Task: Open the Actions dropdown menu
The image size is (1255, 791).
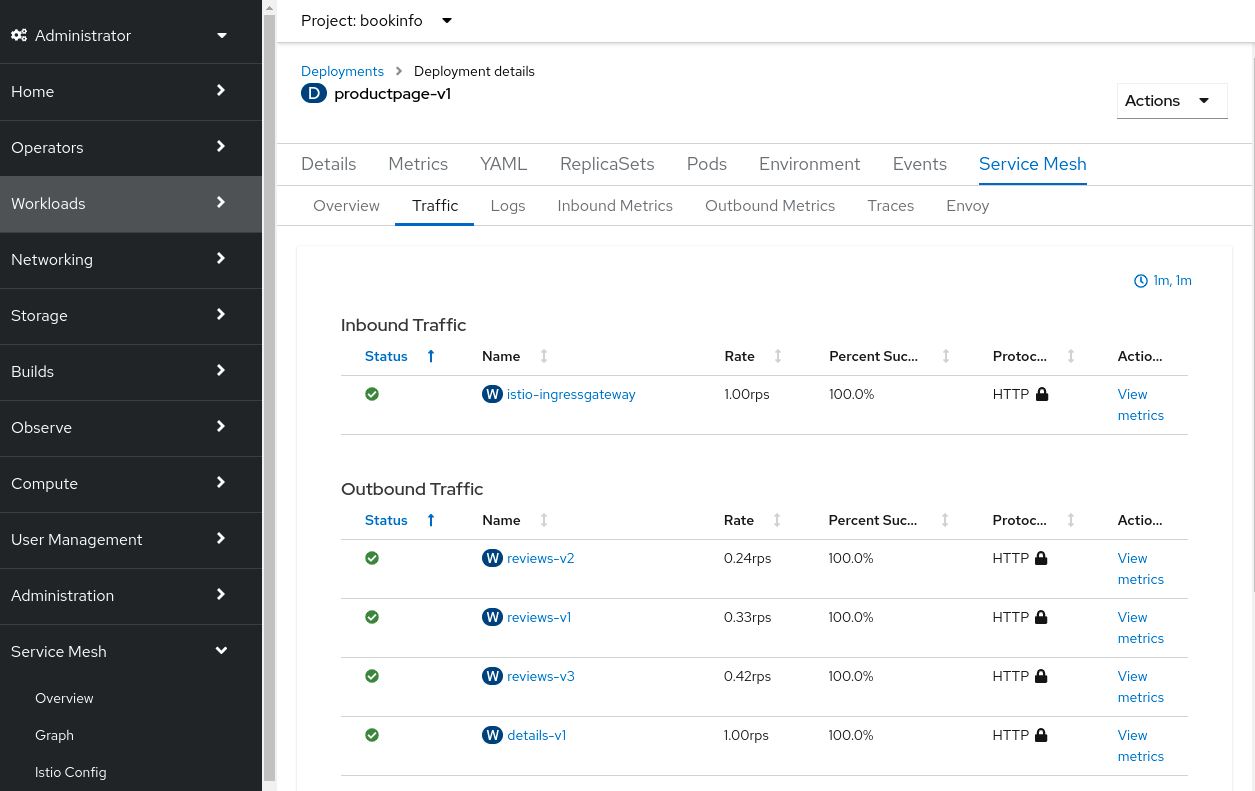Action: pos(1171,100)
